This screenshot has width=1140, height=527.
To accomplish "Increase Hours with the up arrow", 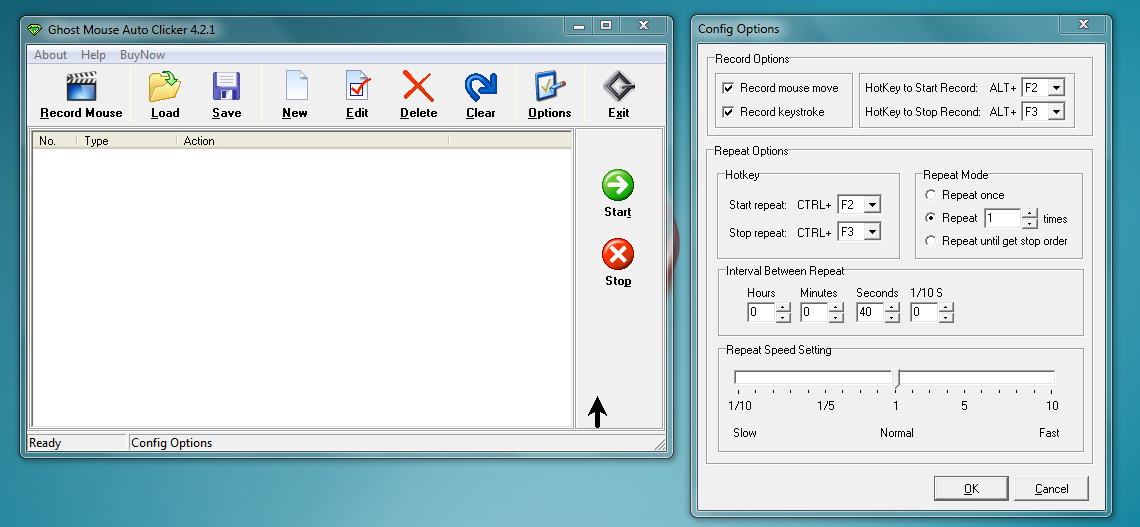I will pyautogui.click(x=783, y=308).
